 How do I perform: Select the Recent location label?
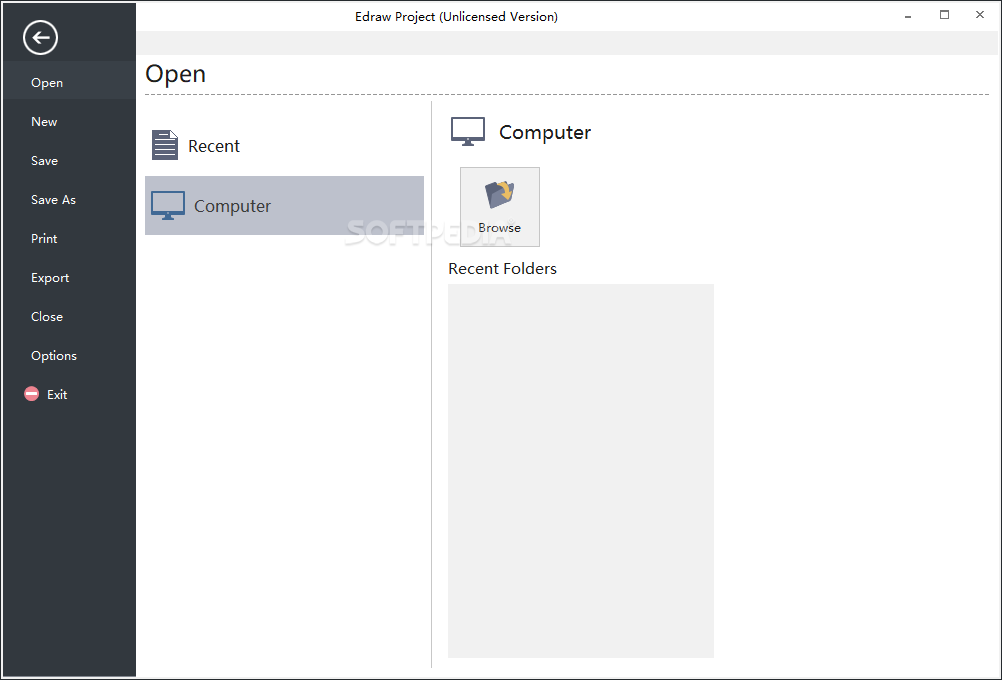214,146
